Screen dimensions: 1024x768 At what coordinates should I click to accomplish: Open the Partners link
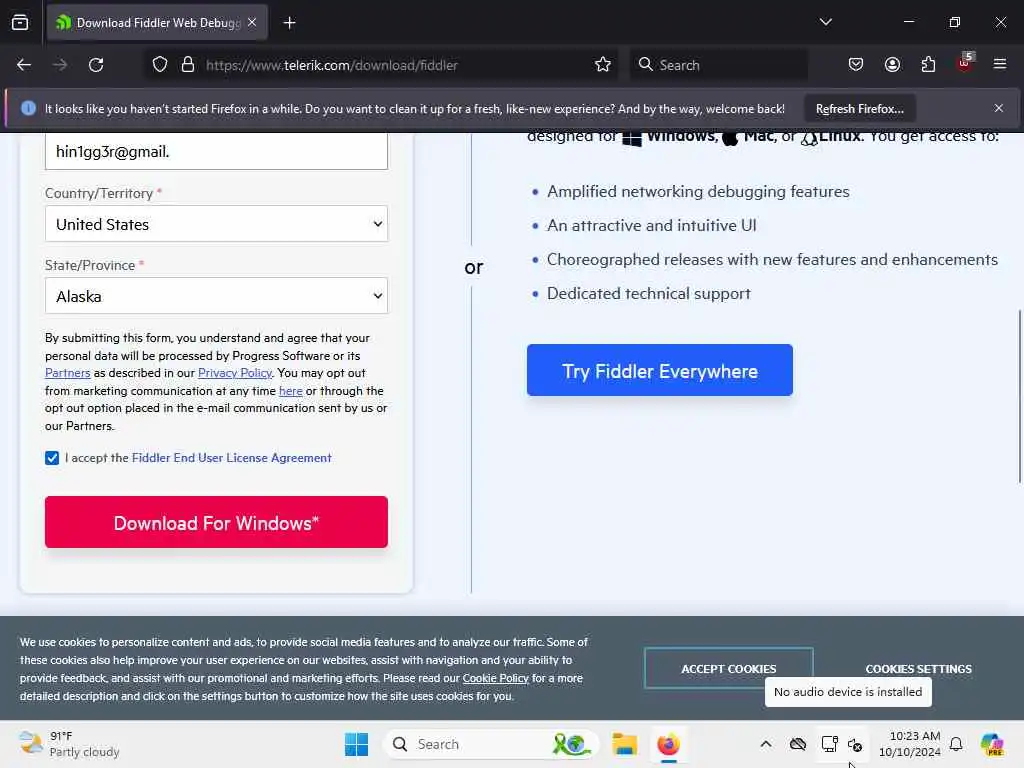pos(67,373)
